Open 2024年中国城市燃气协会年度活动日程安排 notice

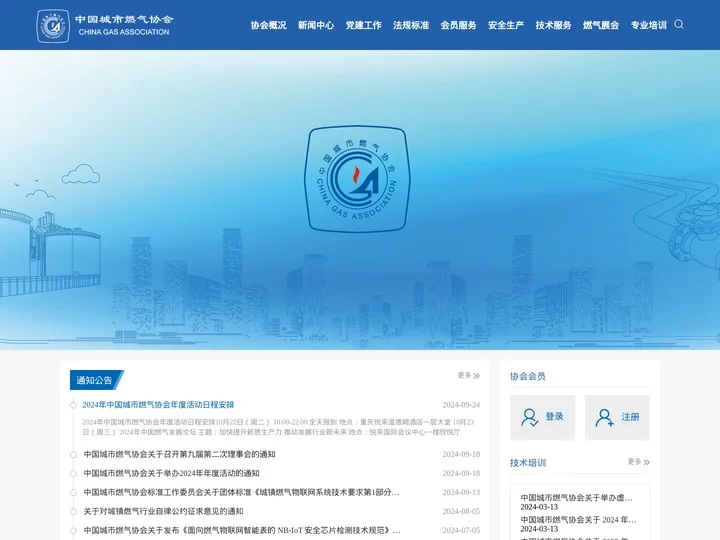(158, 405)
